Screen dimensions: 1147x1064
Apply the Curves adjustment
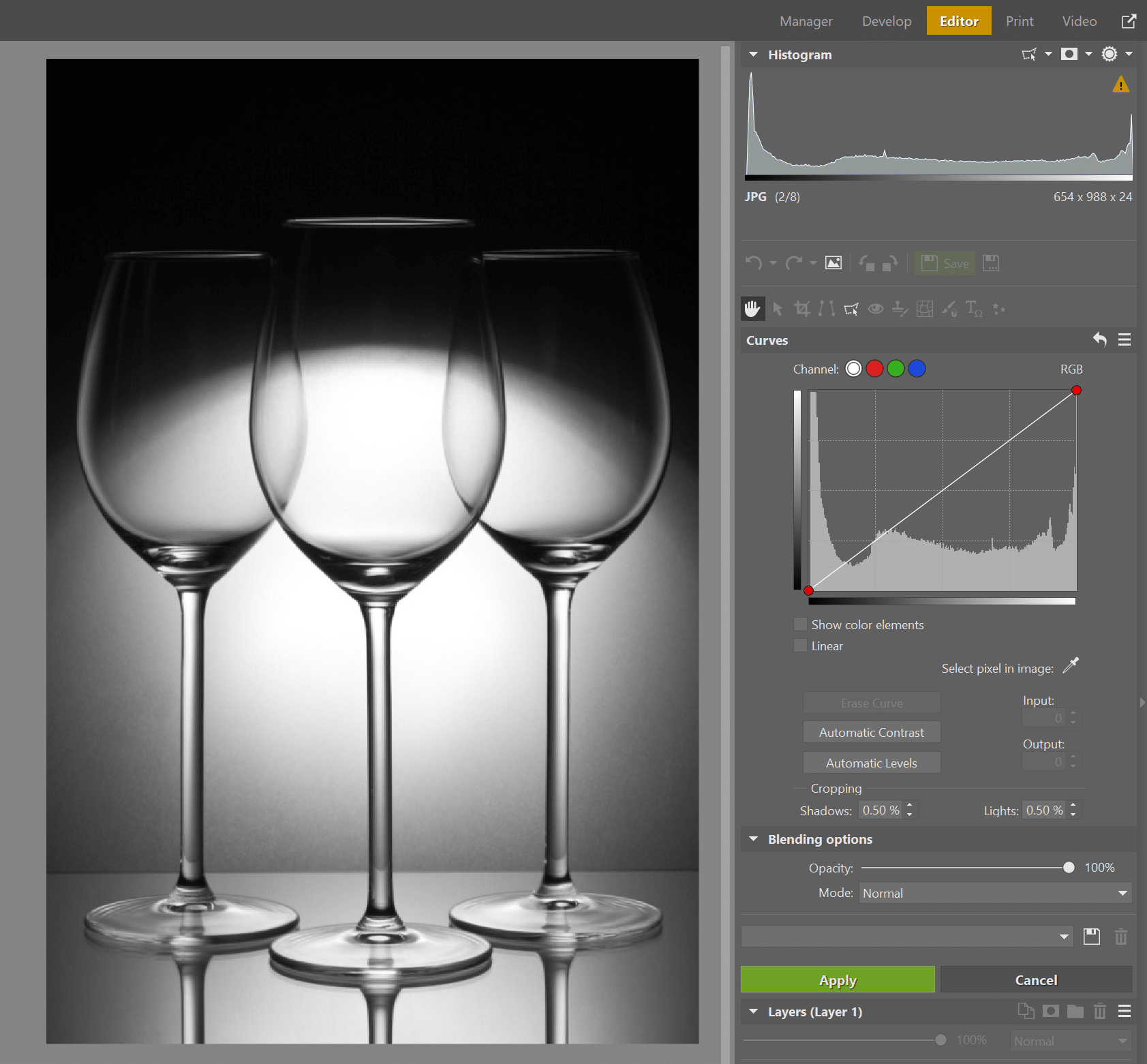pyautogui.click(x=838, y=979)
